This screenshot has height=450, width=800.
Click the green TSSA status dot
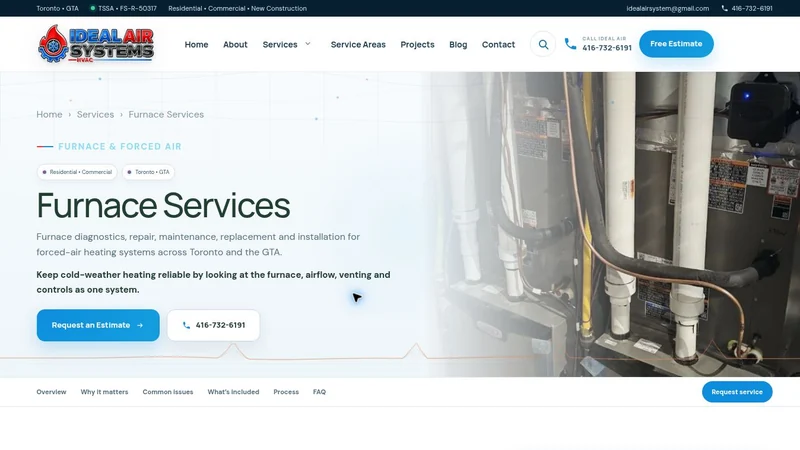click(x=93, y=8)
